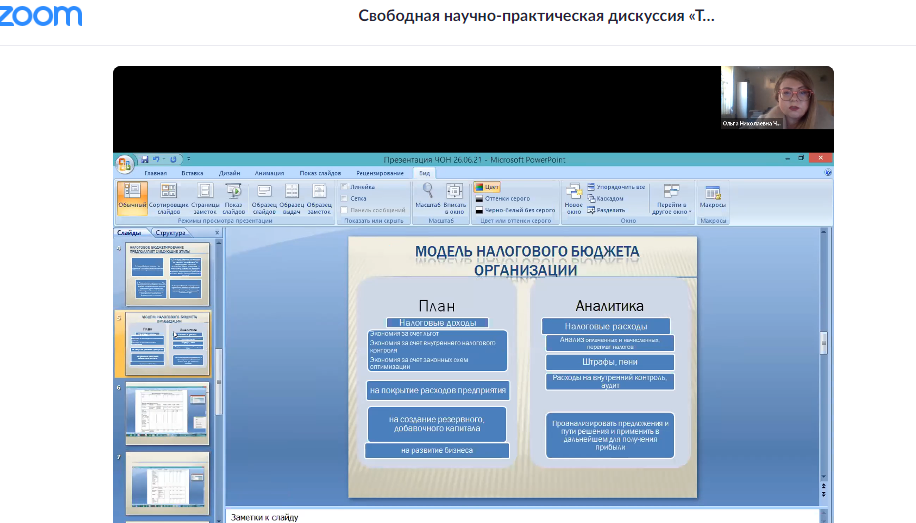Enable the Сетка gridlines checkbox
Image resolution: width=916 pixels, height=523 pixels.
(346, 198)
